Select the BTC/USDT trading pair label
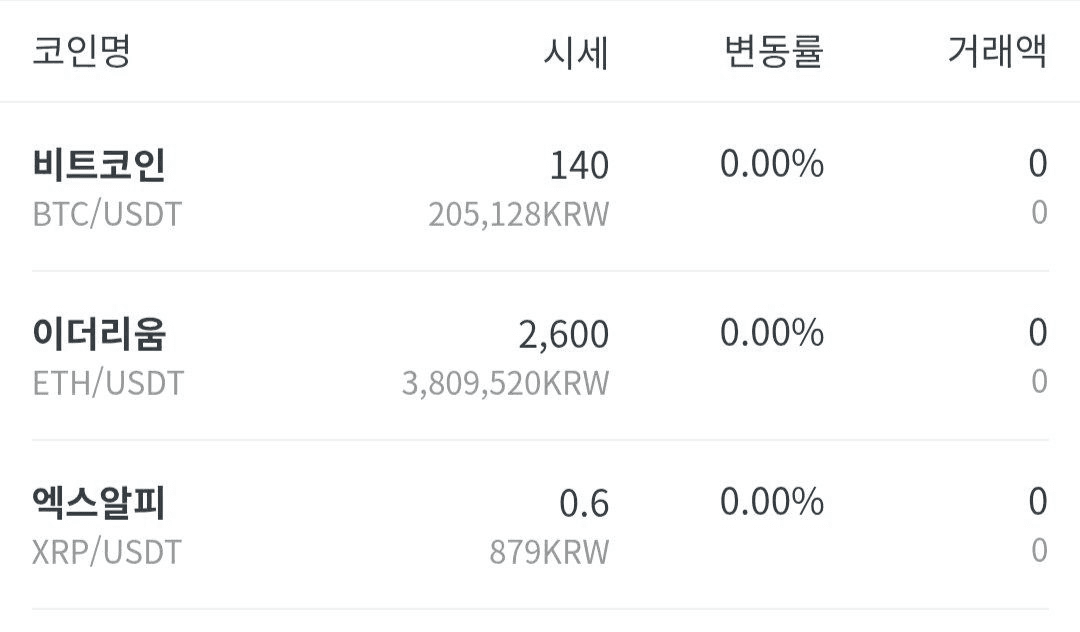The width and height of the screenshot is (1080, 632). click(x=108, y=214)
